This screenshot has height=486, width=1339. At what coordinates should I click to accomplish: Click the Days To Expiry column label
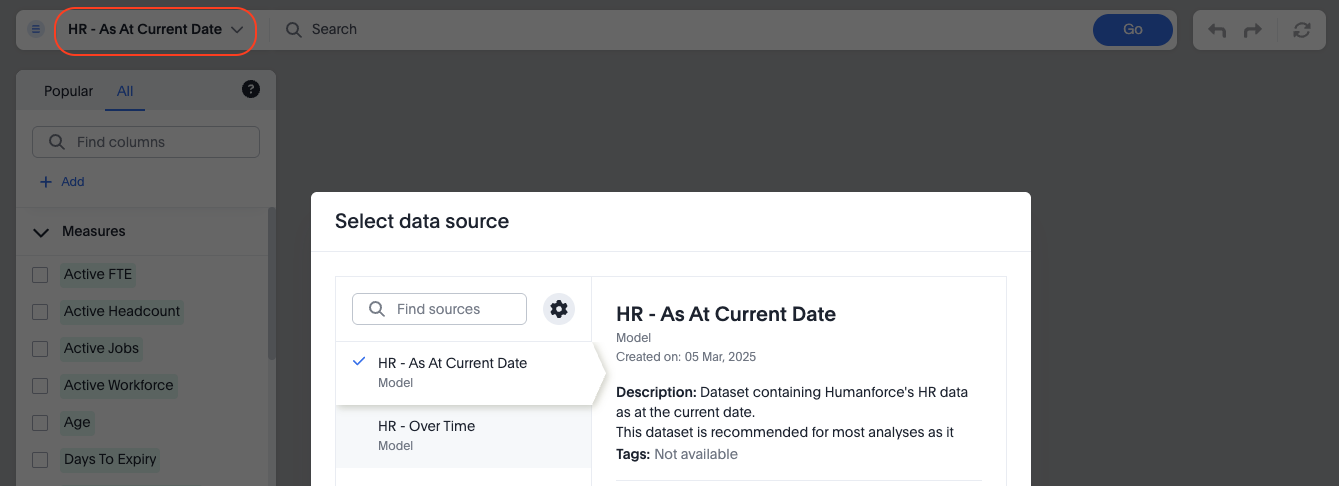click(110, 459)
